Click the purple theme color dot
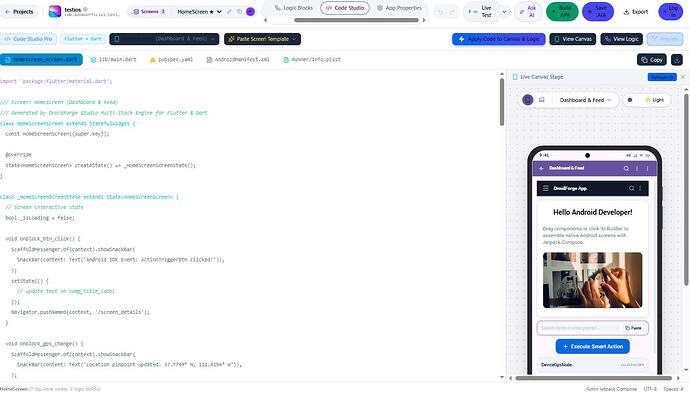 tap(630, 100)
